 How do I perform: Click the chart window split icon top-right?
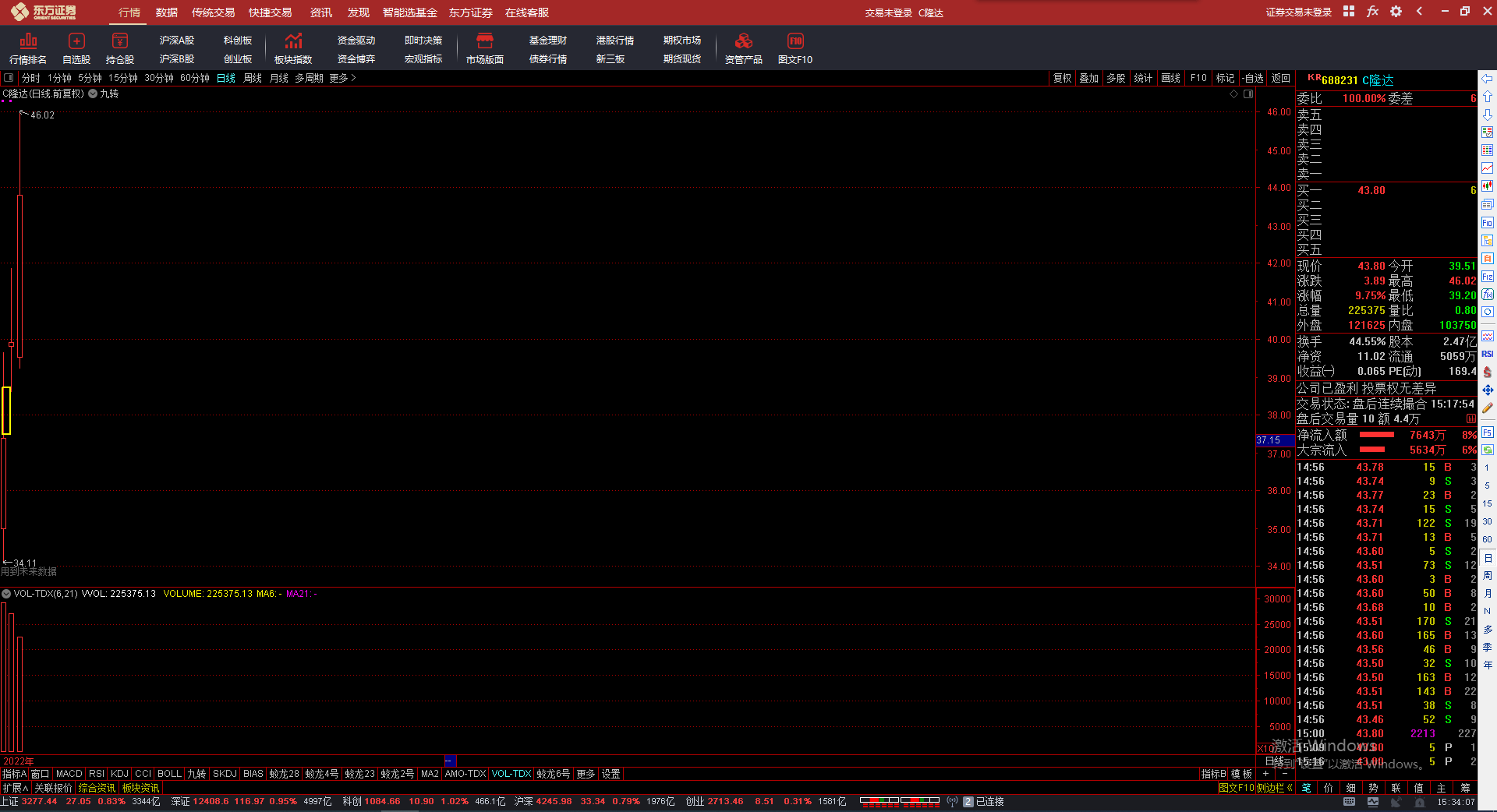tap(1248, 94)
